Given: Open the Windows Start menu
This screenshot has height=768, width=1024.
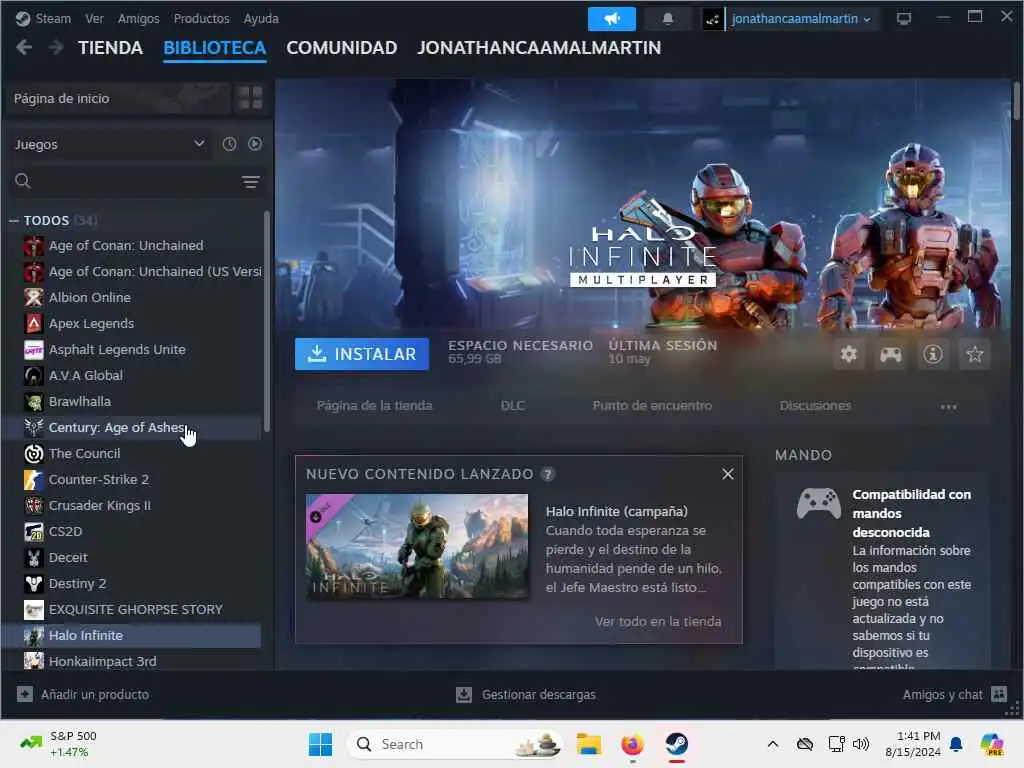Looking at the screenshot, I should point(320,744).
